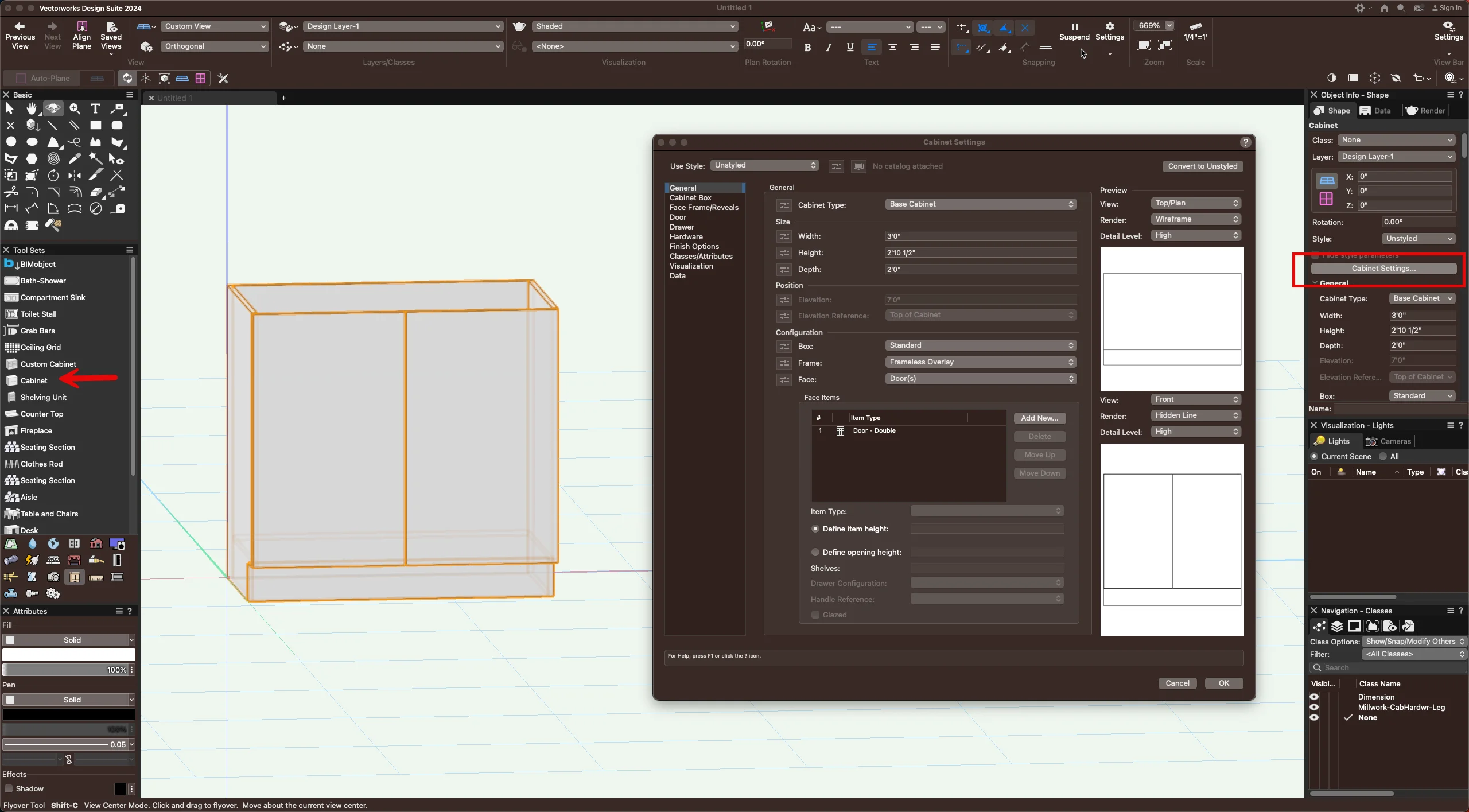Open the Use Style dropdown
This screenshot has height=812, width=1469.
(765, 165)
